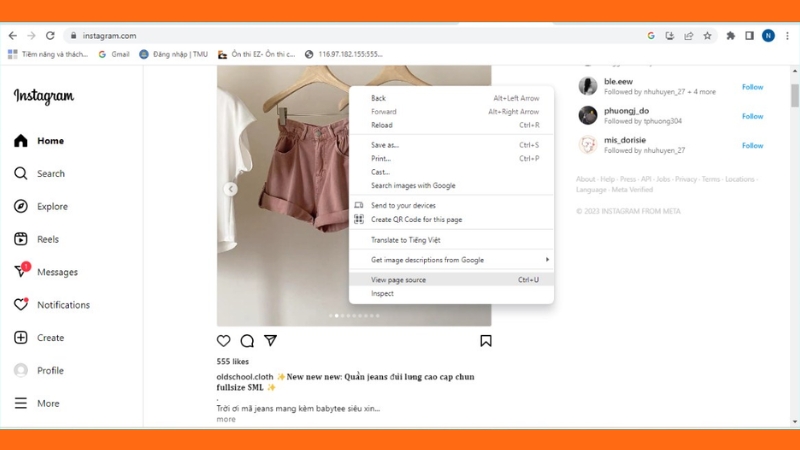Follow the phuongj_do account

coord(752,116)
